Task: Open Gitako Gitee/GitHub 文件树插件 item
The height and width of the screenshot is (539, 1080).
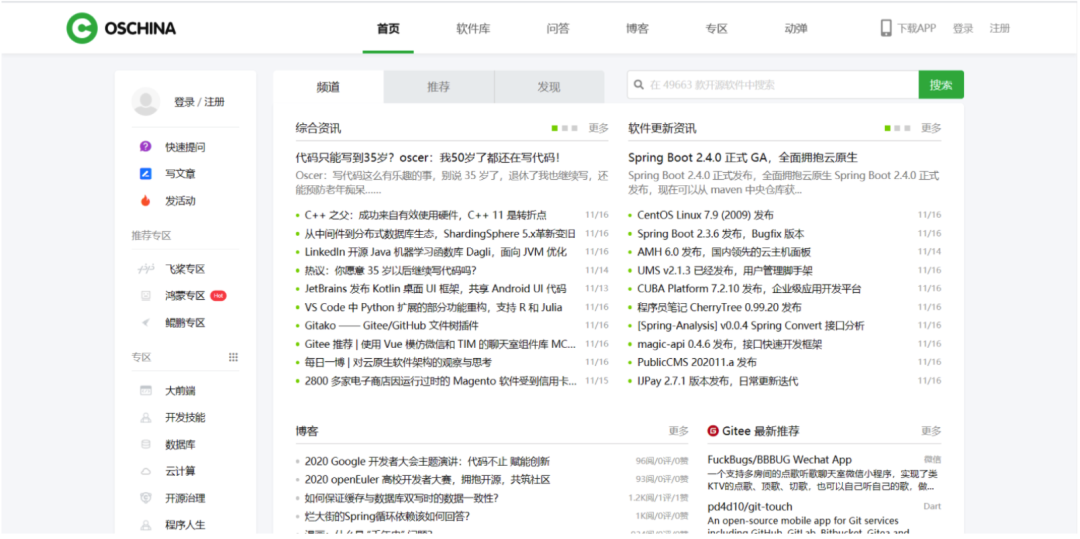Action: point(391,326)
